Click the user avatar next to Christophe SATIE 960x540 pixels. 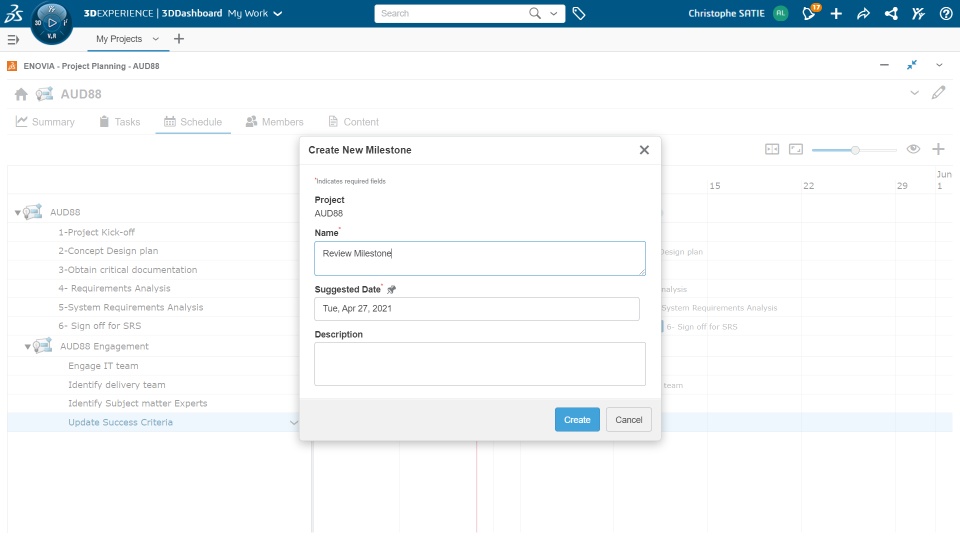click(780, 13)
